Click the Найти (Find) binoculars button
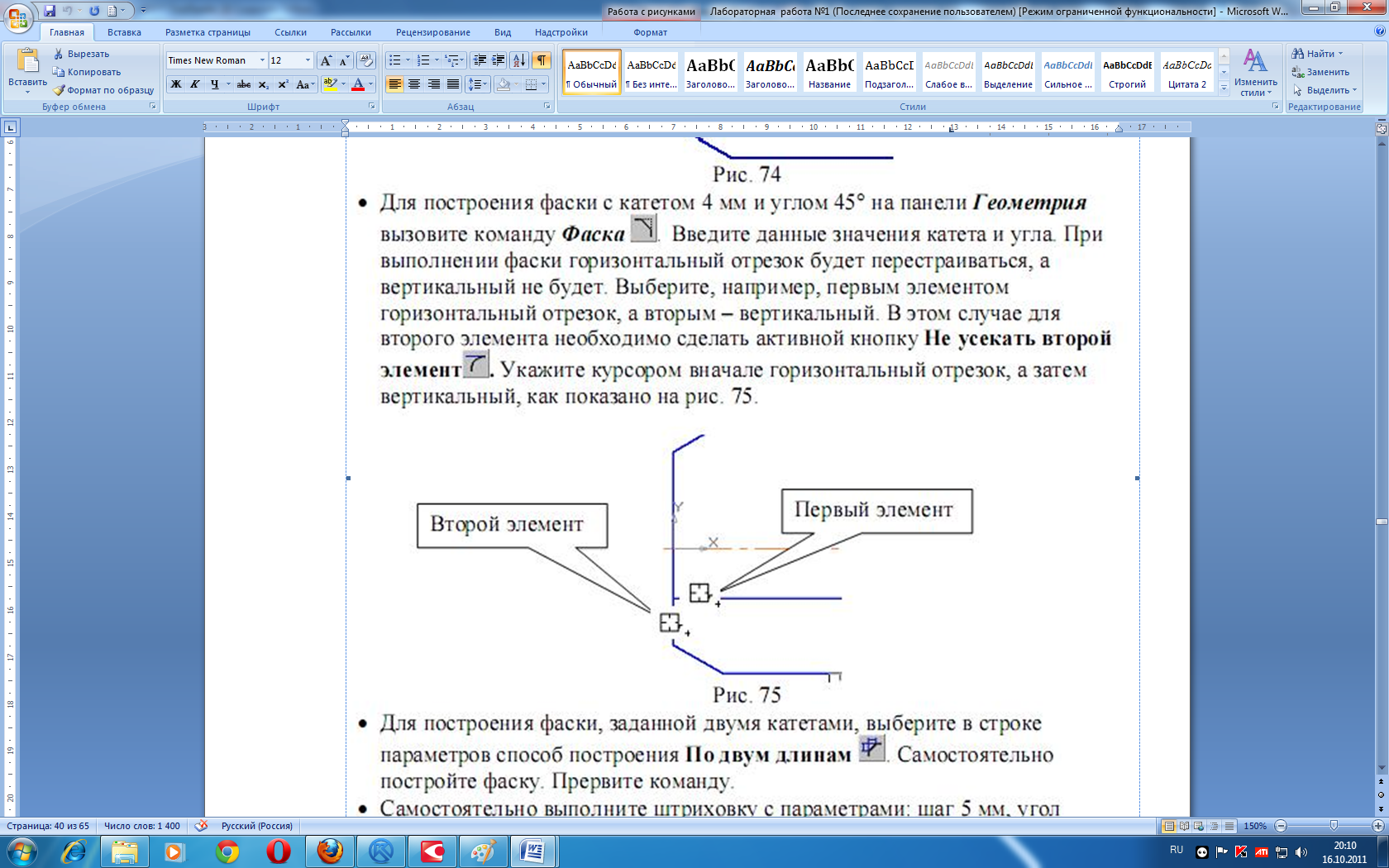The width and height of the screenshot is (1389, 868). pyautogui.click(x=1317, y=54)
